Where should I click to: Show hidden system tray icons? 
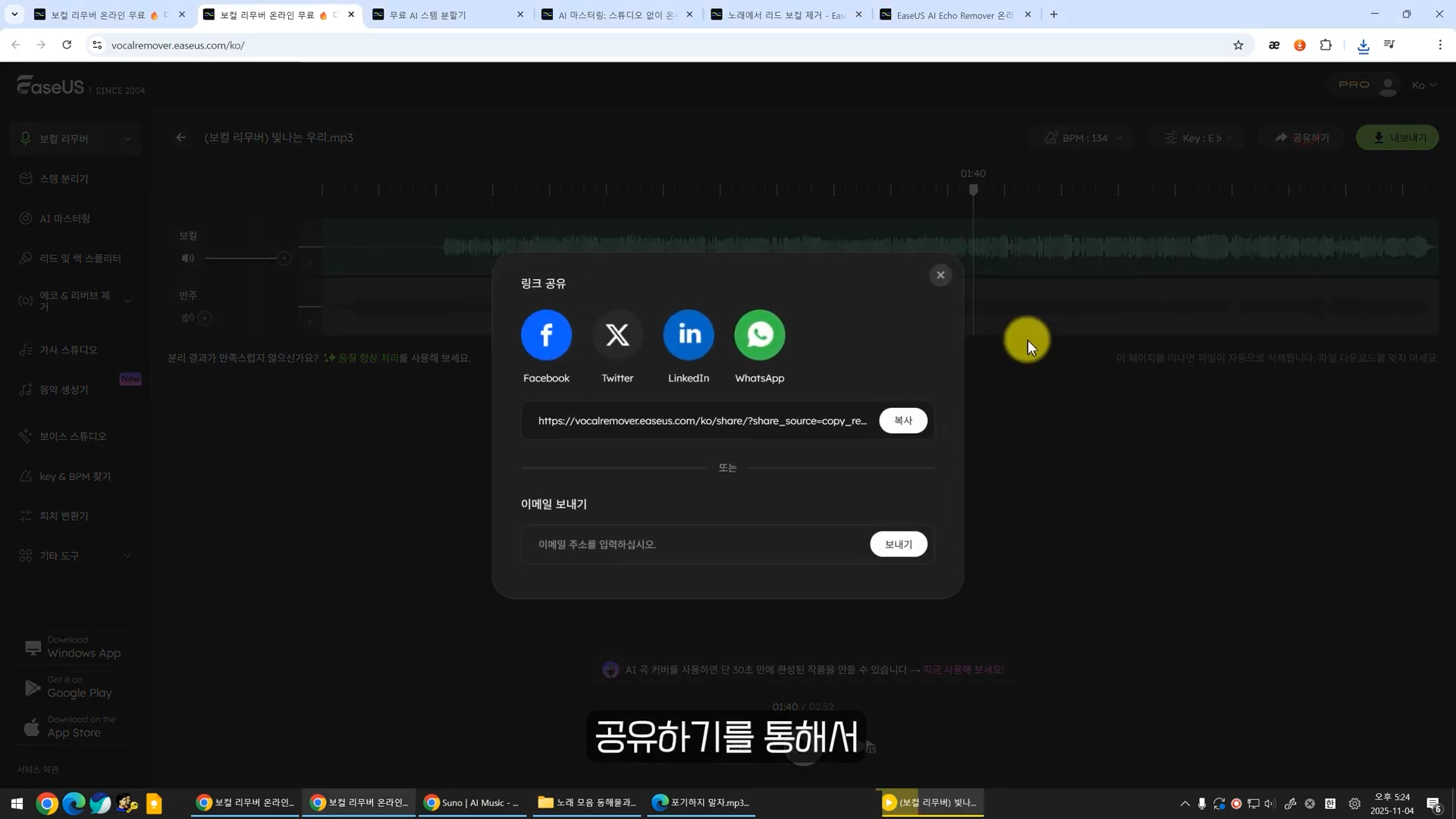1185,803
